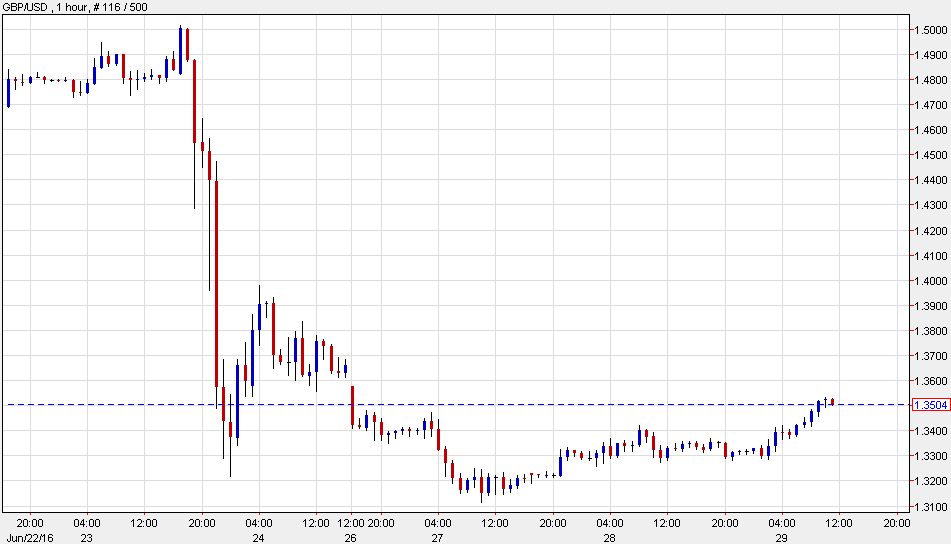The height and width of the screenshot is (544, 951).
Task: Select the date label 24 on time axis
Action: [258, 538]
